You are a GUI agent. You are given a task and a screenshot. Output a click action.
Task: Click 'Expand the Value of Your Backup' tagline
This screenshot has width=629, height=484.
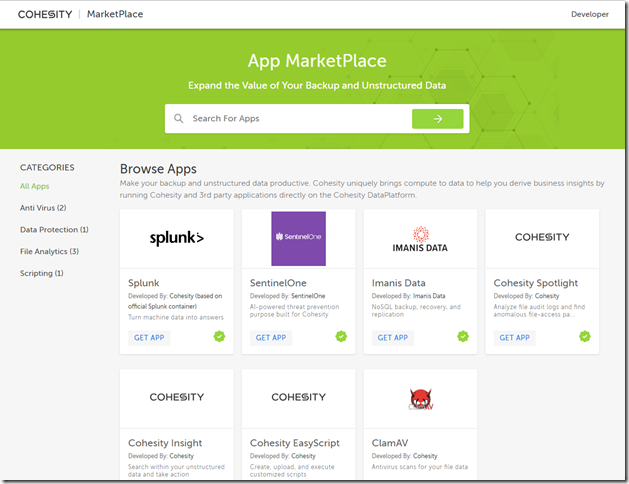[x=317, y=85]
